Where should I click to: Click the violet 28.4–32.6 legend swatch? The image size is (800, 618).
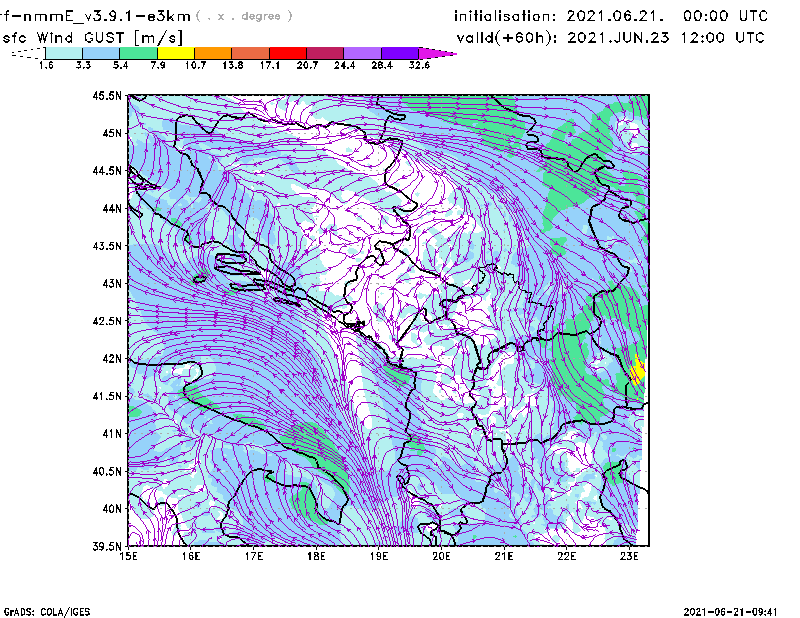[400, 53]
